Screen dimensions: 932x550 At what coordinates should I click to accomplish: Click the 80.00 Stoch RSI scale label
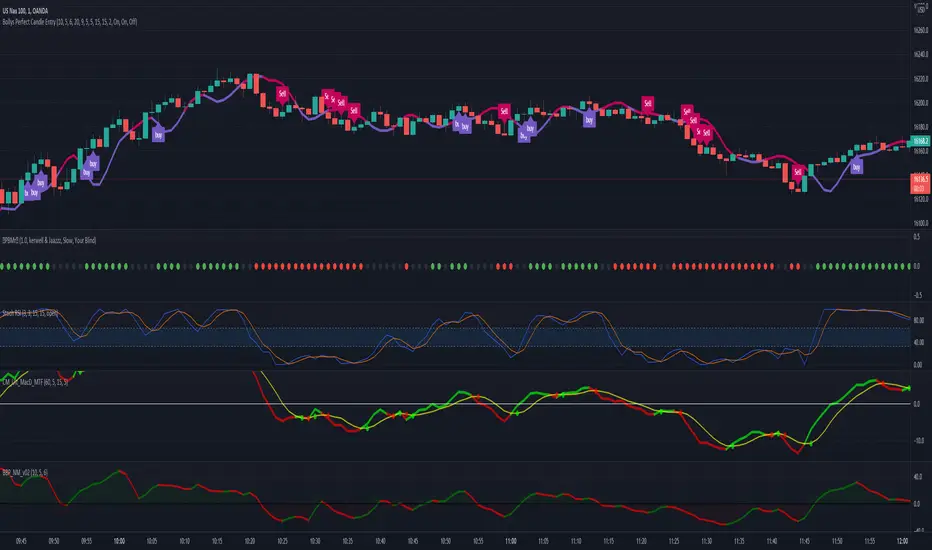pos(919,320)
